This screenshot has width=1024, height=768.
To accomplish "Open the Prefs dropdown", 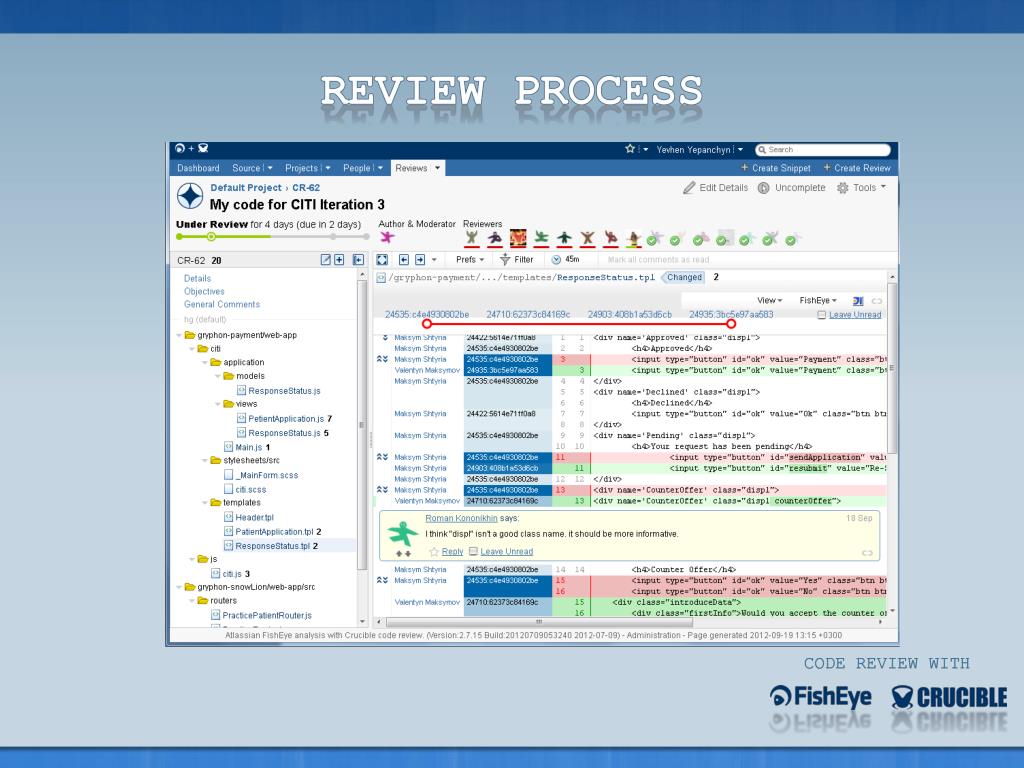I will click(x=470, y=260).
